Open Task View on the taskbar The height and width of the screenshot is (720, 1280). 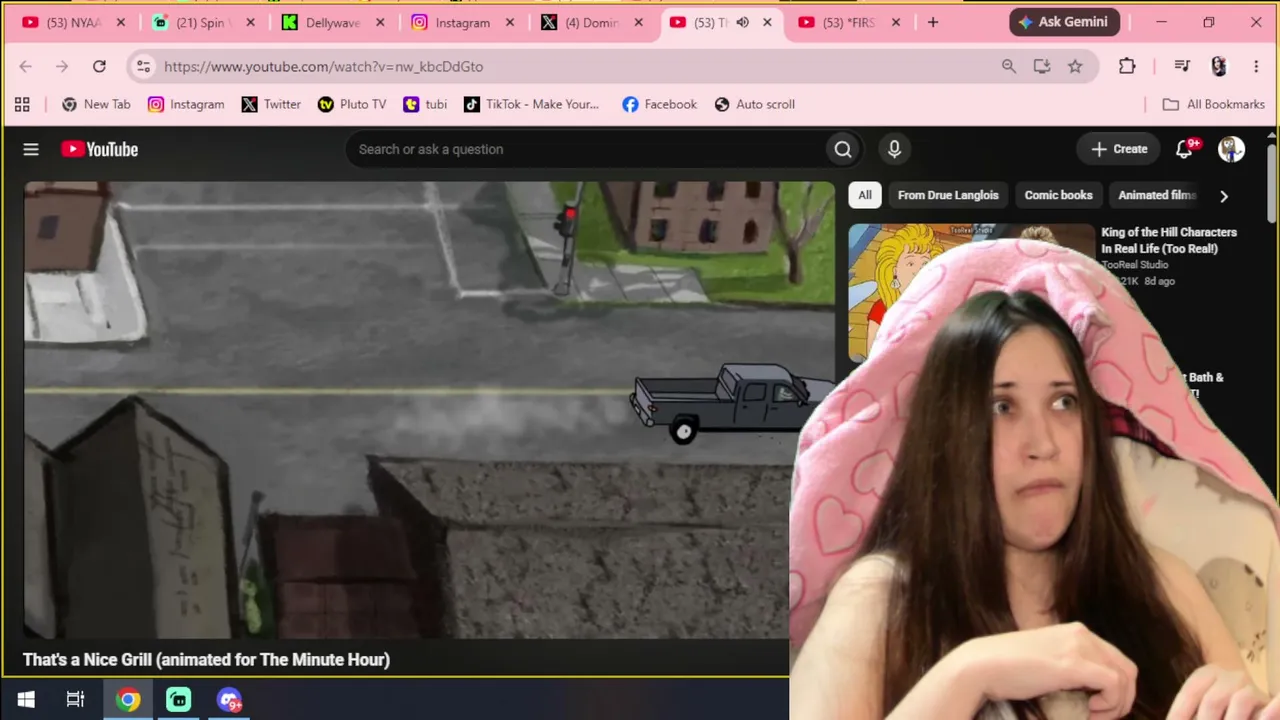point(75,700)
